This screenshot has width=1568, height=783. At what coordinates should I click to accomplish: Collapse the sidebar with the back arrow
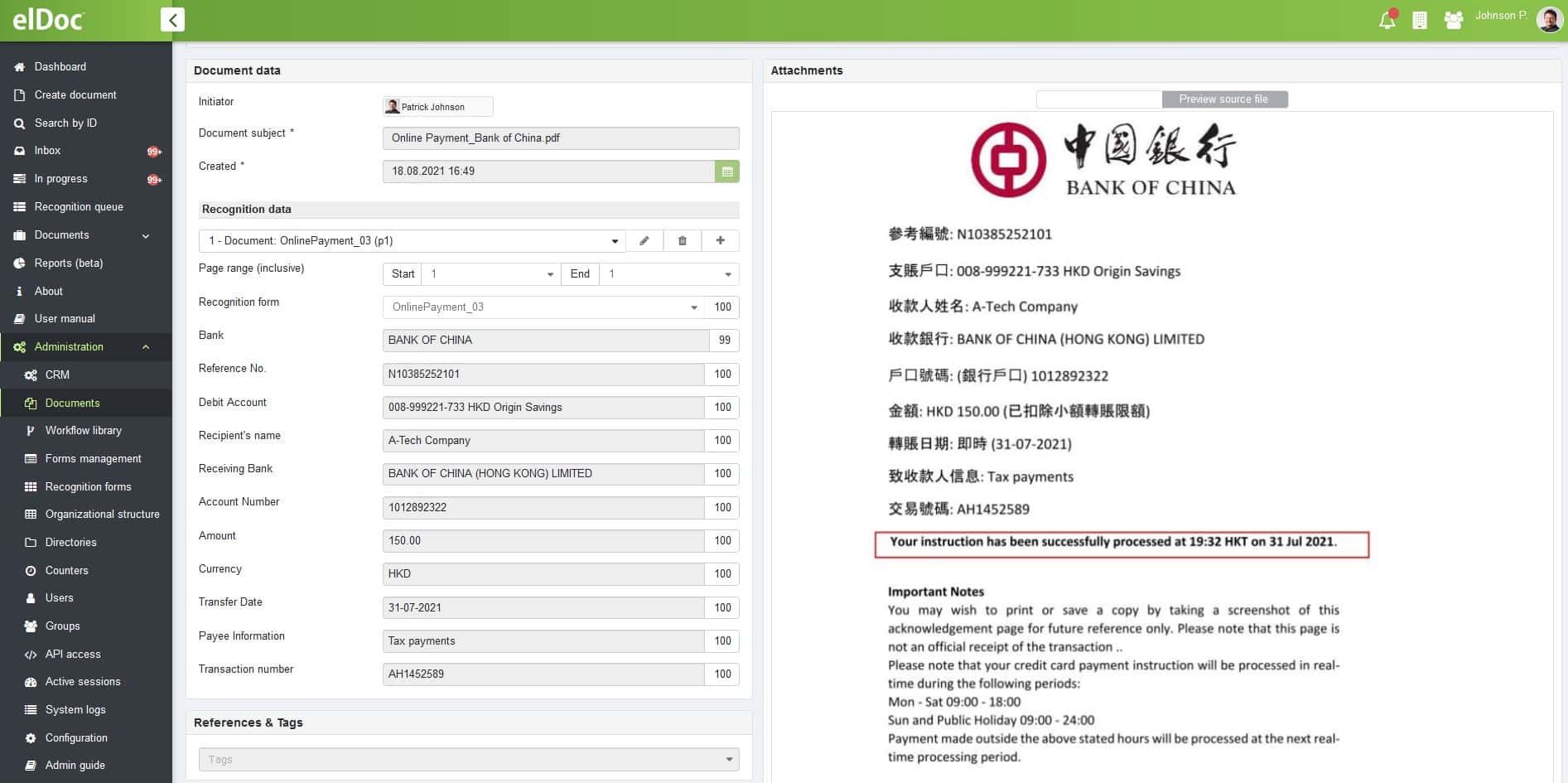pyautogui.click(x=172, y=20)
